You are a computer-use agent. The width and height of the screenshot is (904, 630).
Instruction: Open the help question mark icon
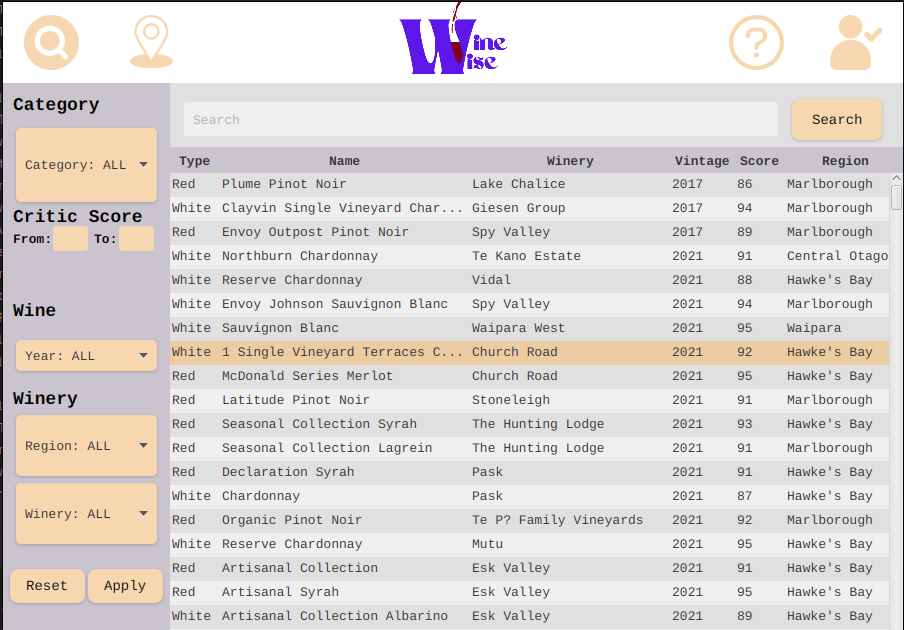click(x=756, y=43)
